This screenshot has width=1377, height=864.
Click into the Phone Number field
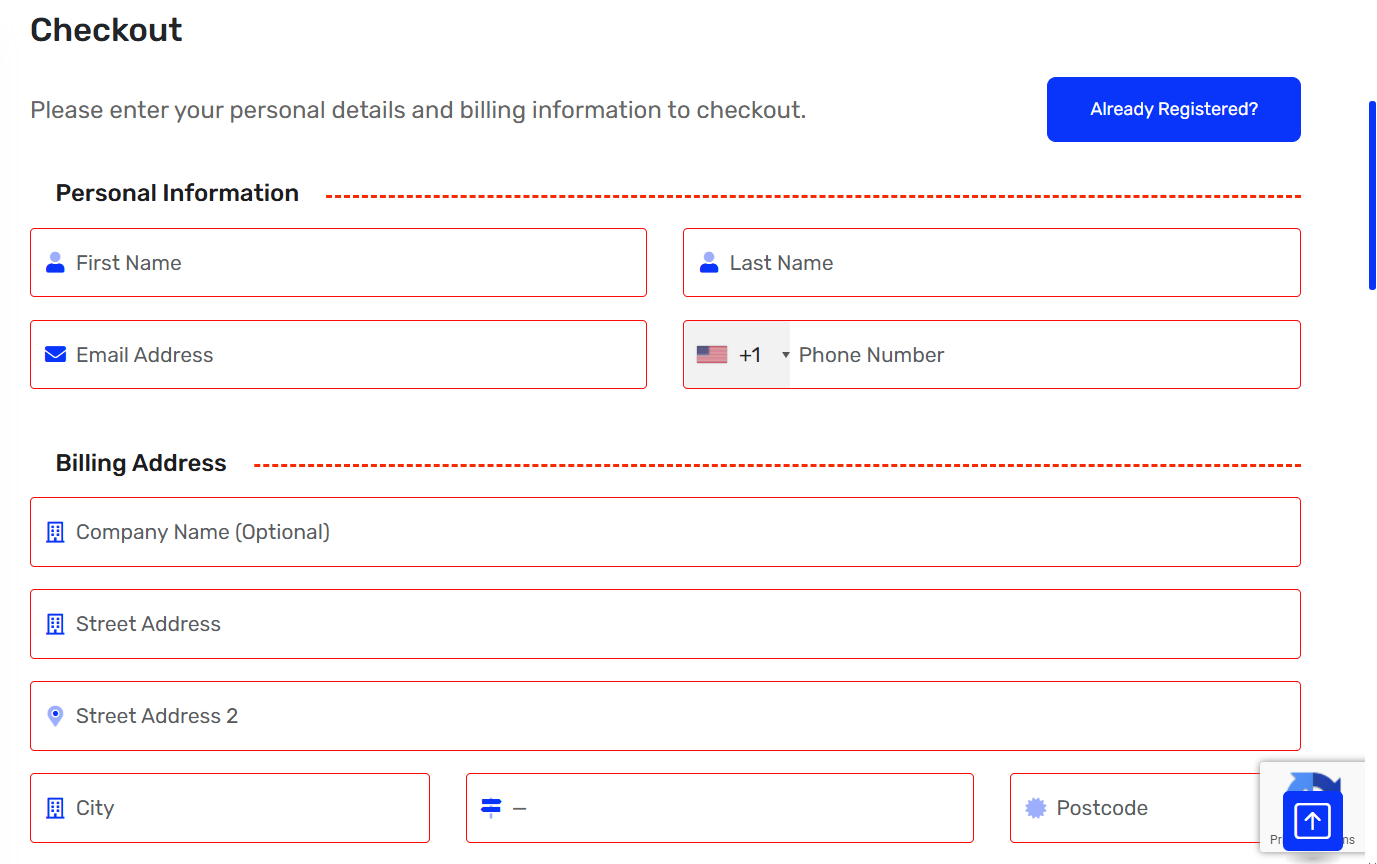1040,355
